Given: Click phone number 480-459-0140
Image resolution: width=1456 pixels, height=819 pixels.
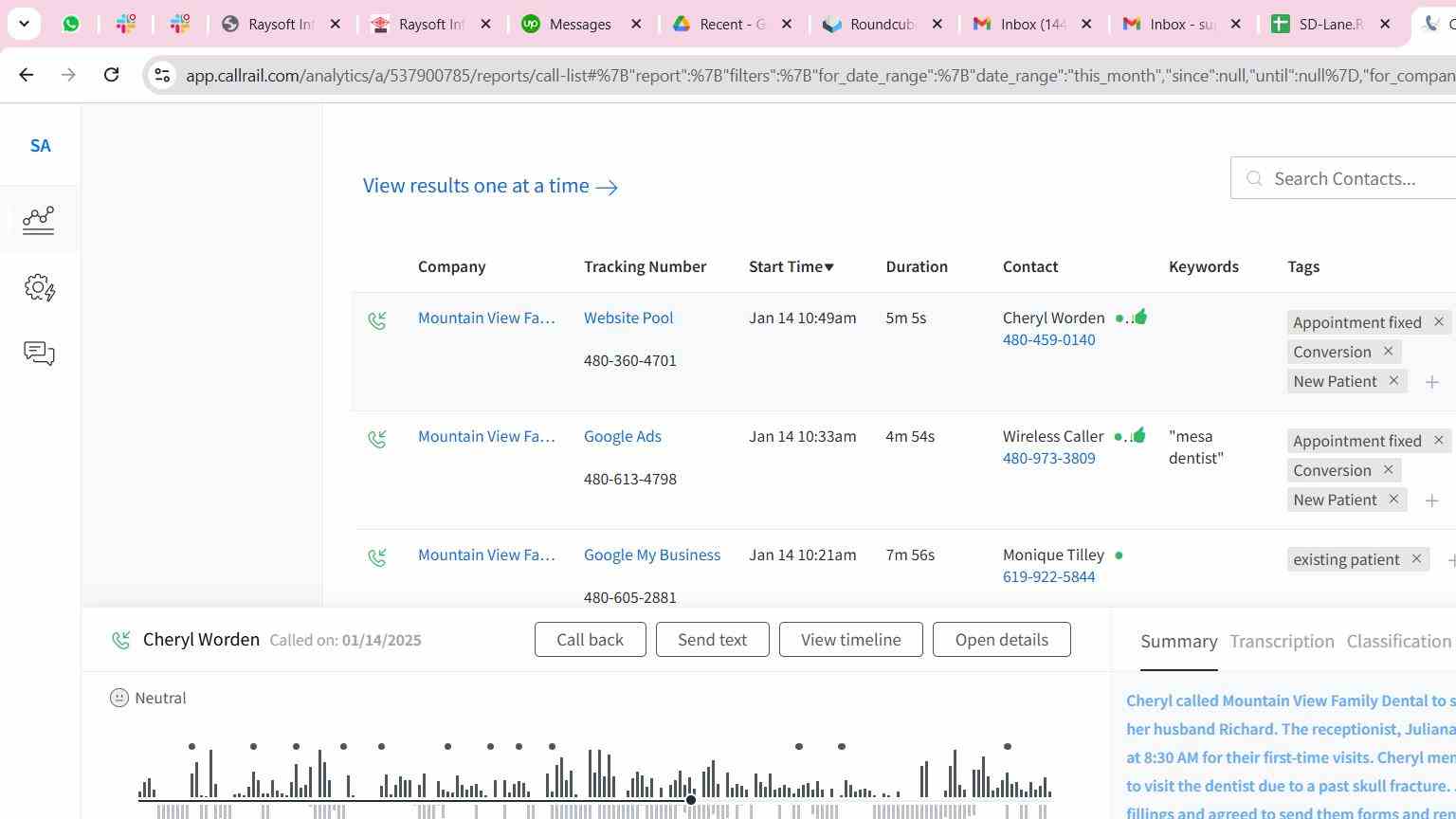Looking at the screenshot, I should tap(1049, 339).
